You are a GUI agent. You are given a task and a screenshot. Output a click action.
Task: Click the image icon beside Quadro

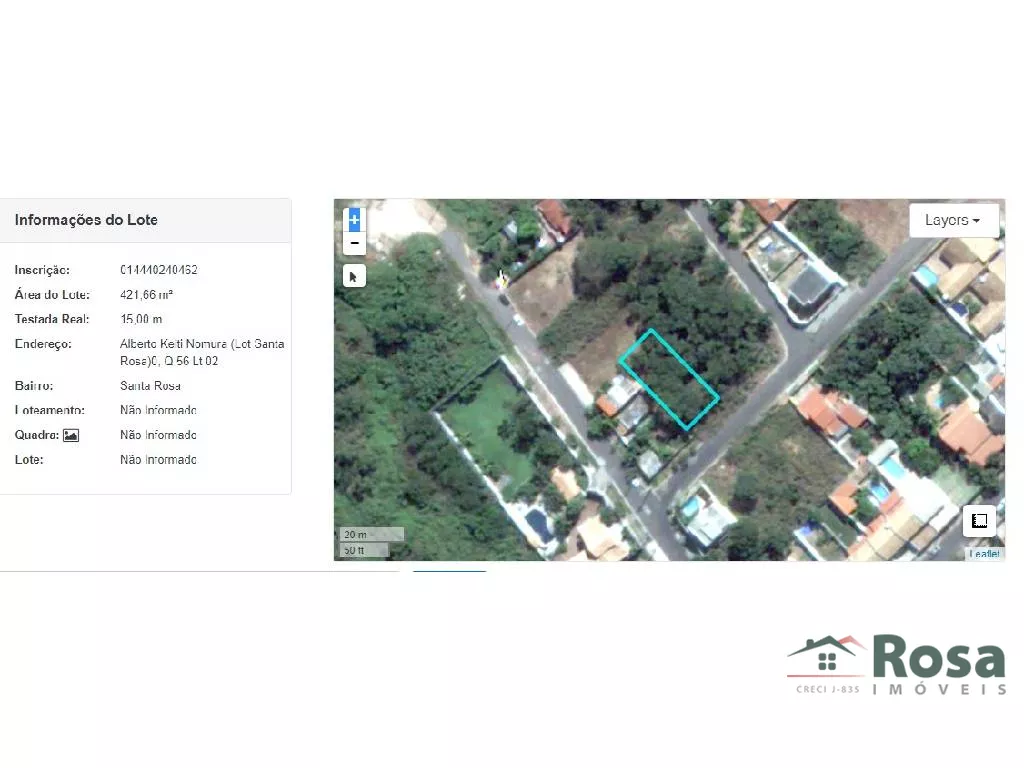coord(71,435)
